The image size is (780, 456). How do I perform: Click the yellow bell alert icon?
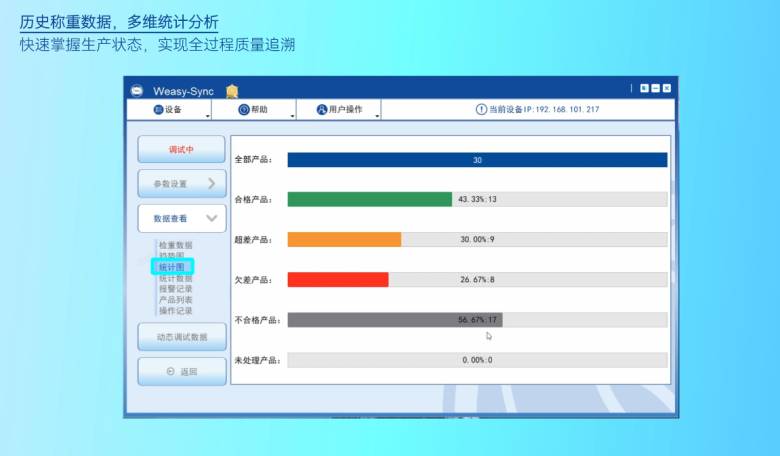[x=232, y=91]
